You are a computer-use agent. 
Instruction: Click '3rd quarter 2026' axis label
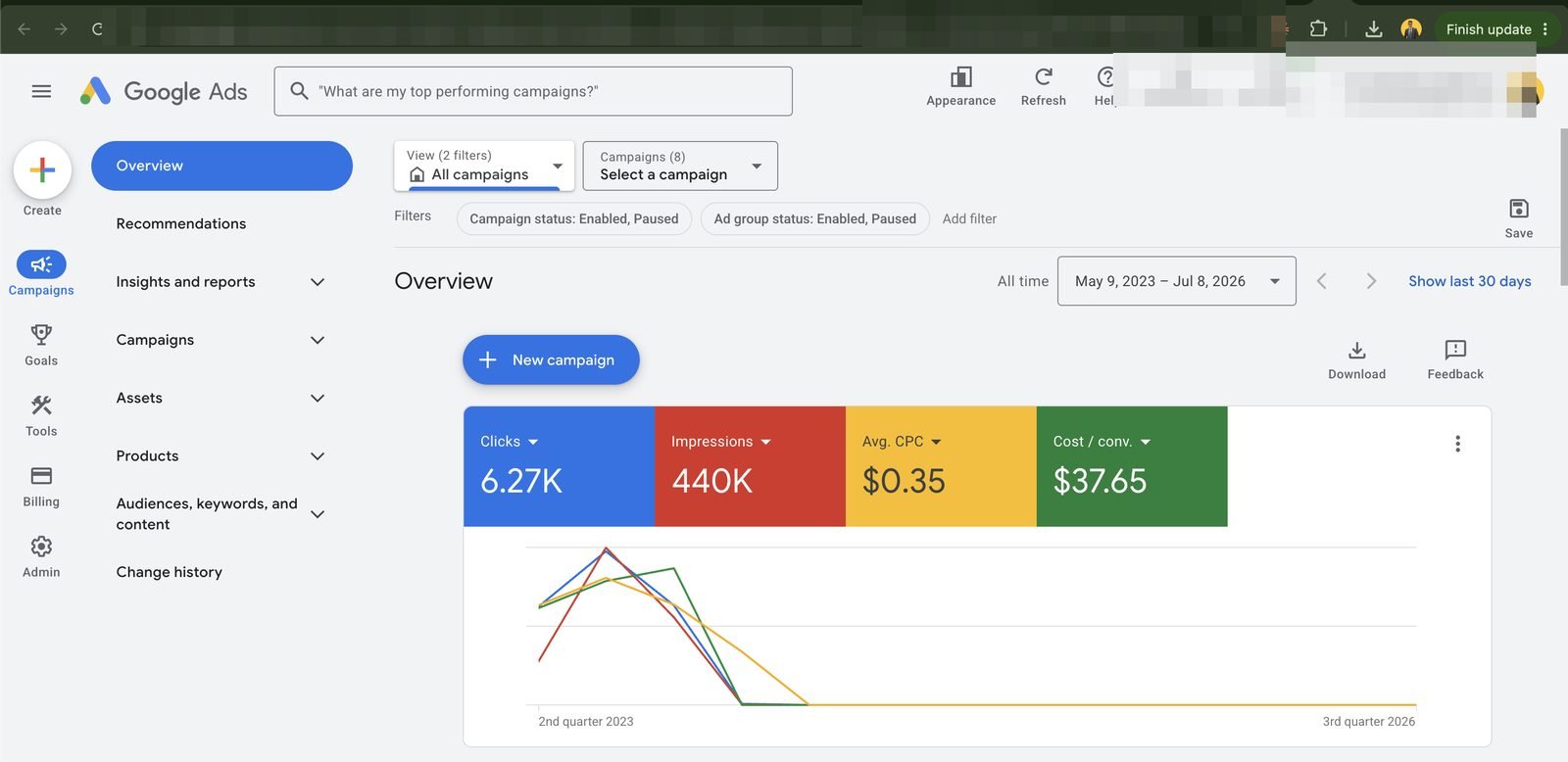point(1368,722)
